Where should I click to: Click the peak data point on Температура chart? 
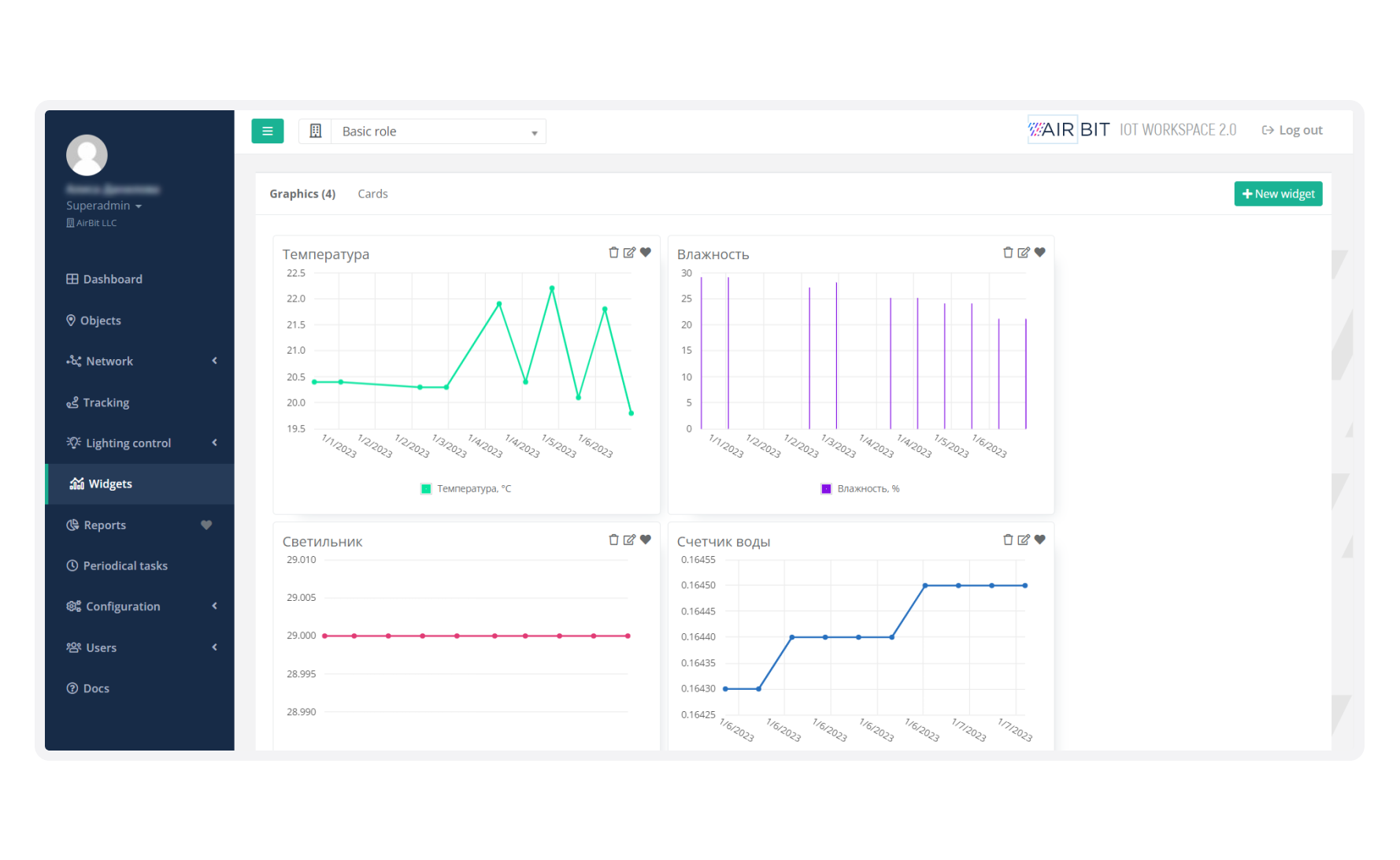pos(552,288)
